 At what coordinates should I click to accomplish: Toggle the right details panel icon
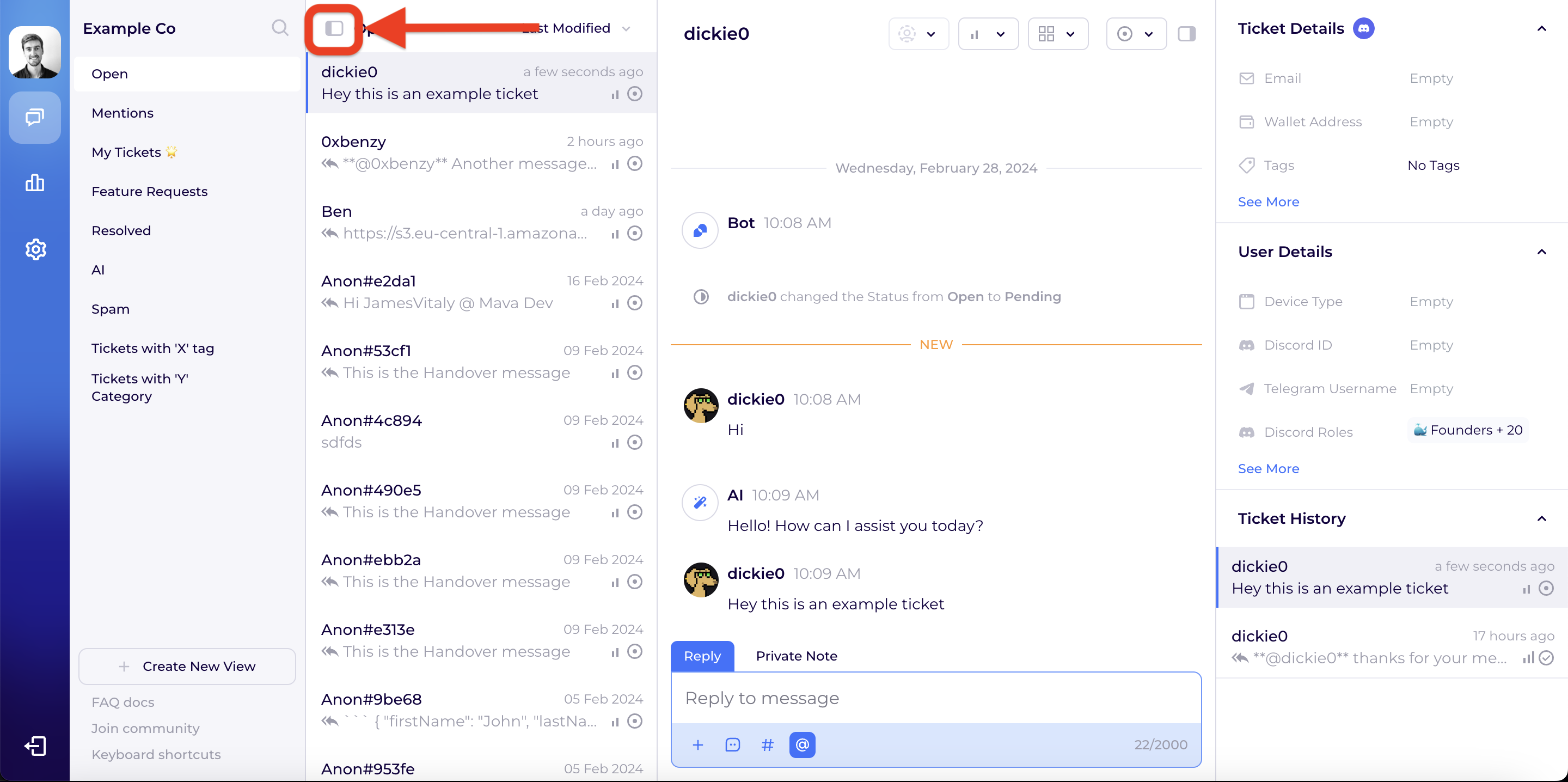[1186, 34]
